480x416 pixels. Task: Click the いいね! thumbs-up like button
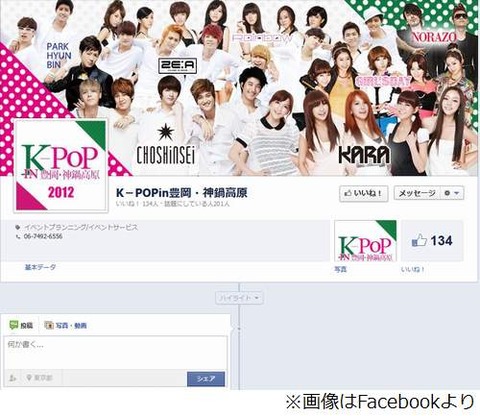(x=363, y=193)
